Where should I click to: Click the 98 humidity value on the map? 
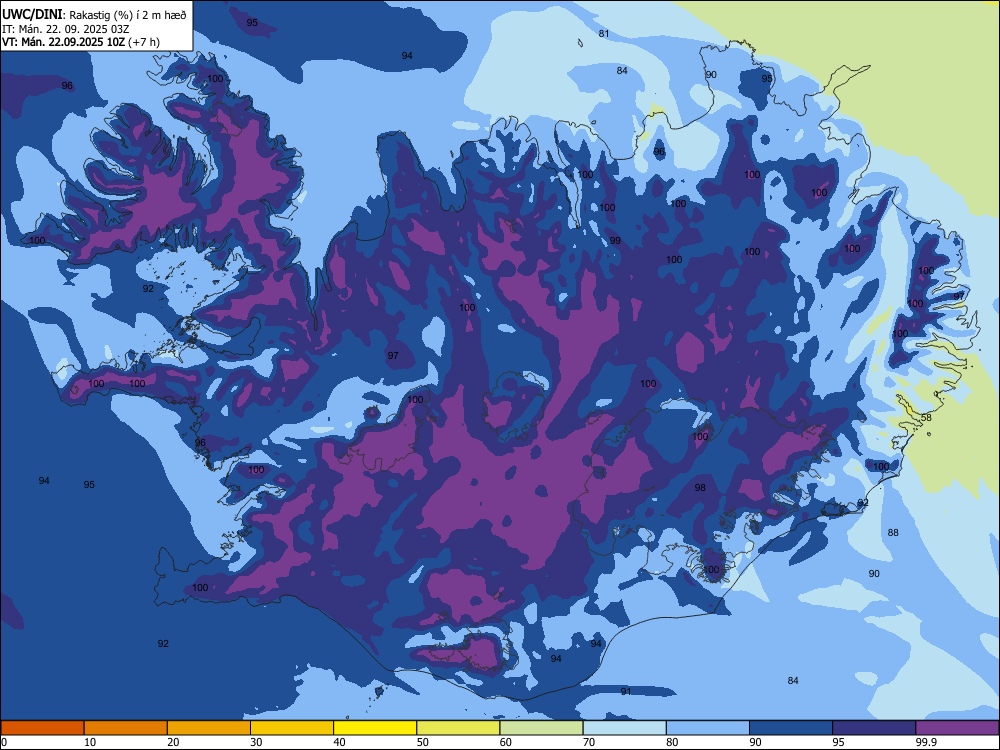700,488
